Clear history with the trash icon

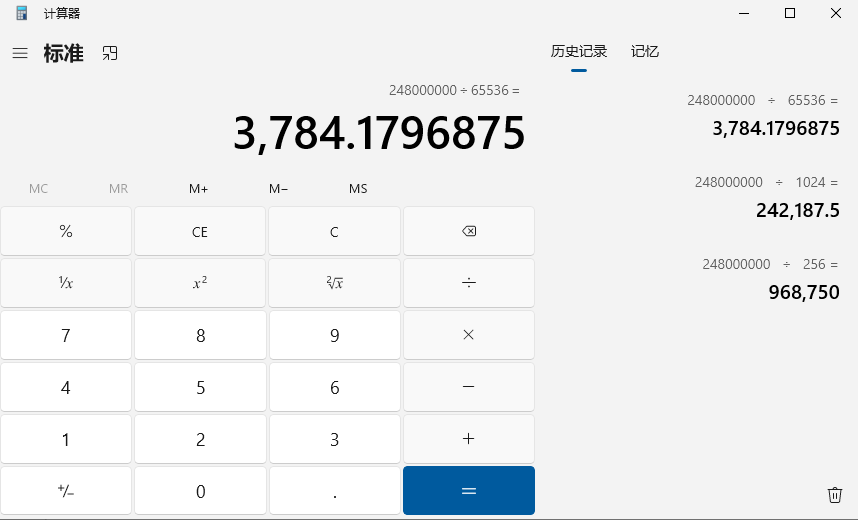pos(834,494)
